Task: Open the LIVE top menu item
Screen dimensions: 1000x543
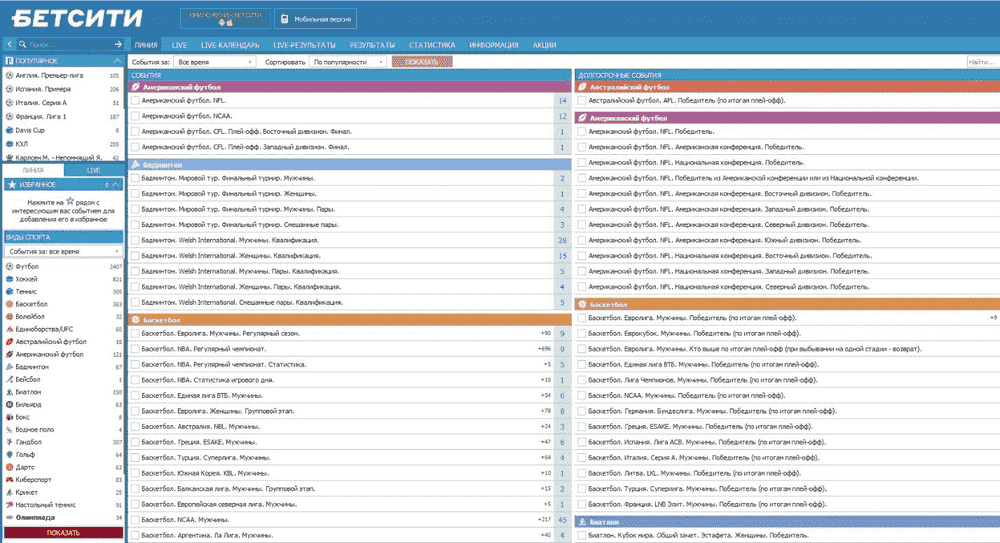Action: click(x=179, y=45)
